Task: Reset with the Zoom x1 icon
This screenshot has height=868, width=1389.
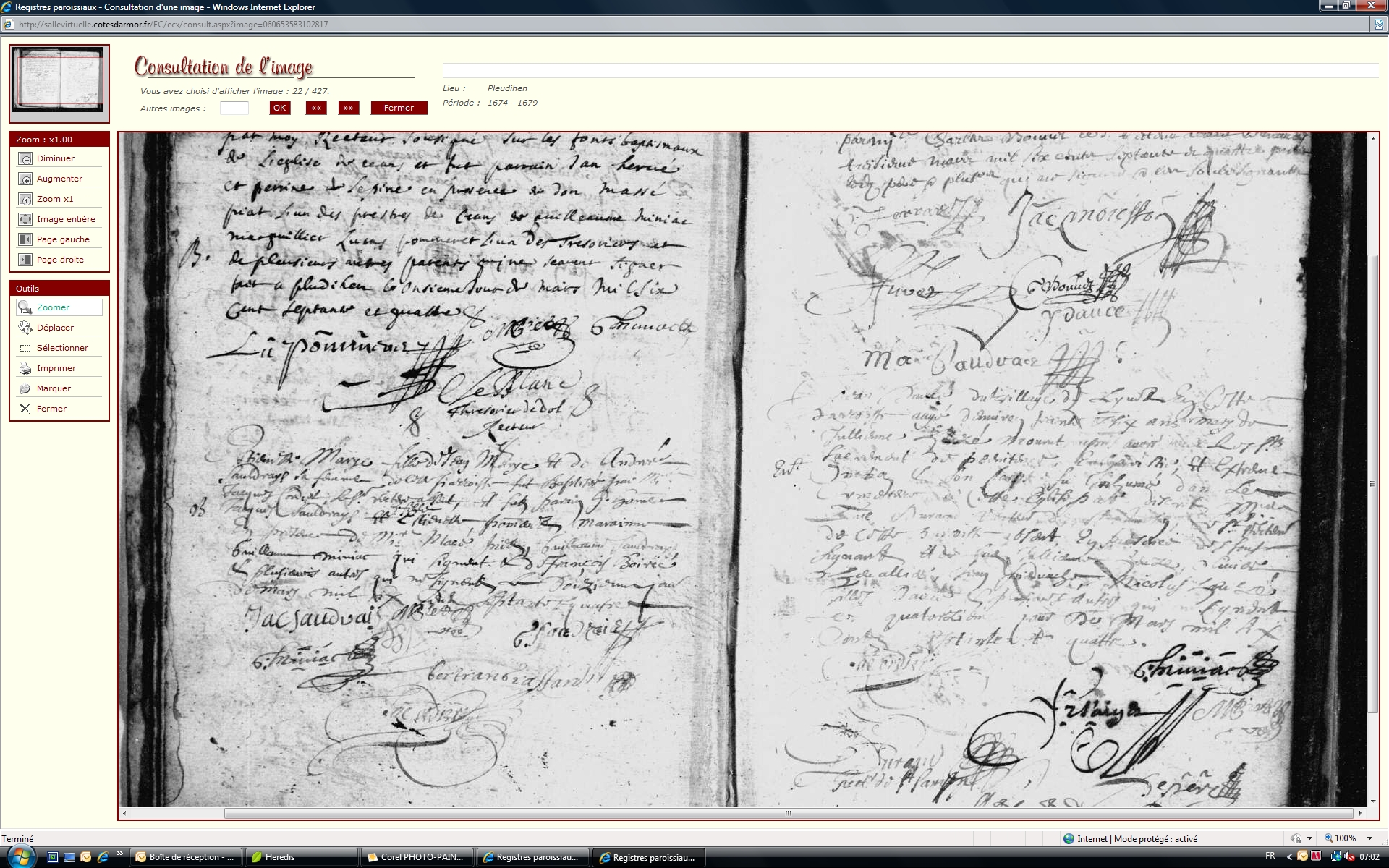Action: pos(25,199)
